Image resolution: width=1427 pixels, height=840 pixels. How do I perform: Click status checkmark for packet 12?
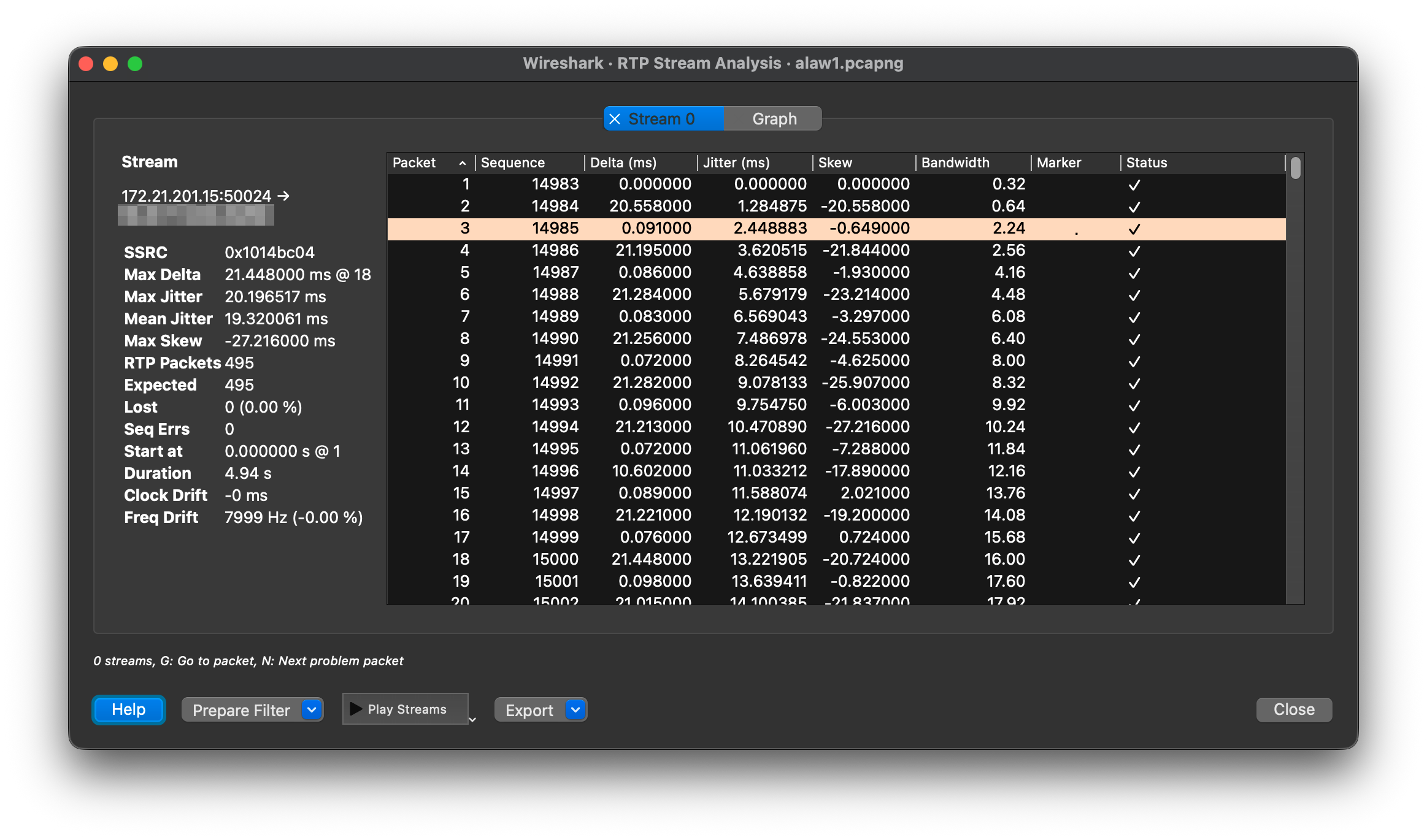[x=1134, y=427]
